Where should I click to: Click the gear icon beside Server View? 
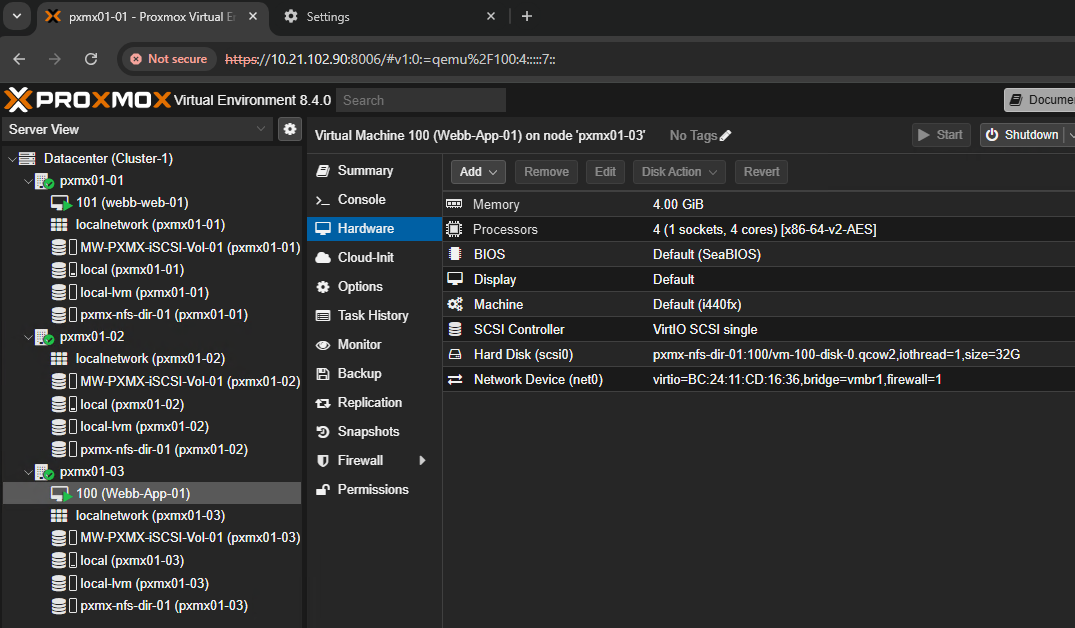click(289, 129)
